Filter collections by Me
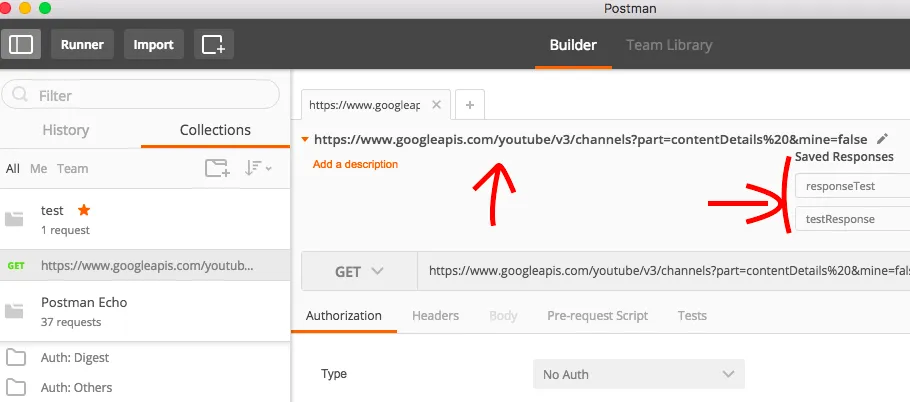This screenshot has width=910, height=402. [x=38, y=169]
